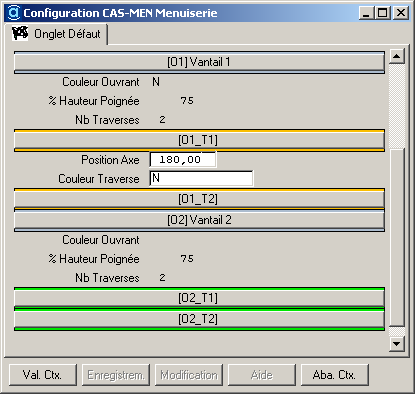Image resolution: width=415 pixels, height=394 pixels.
Task: Select the Onglet Défaut tab
Action: click(56, 34)
